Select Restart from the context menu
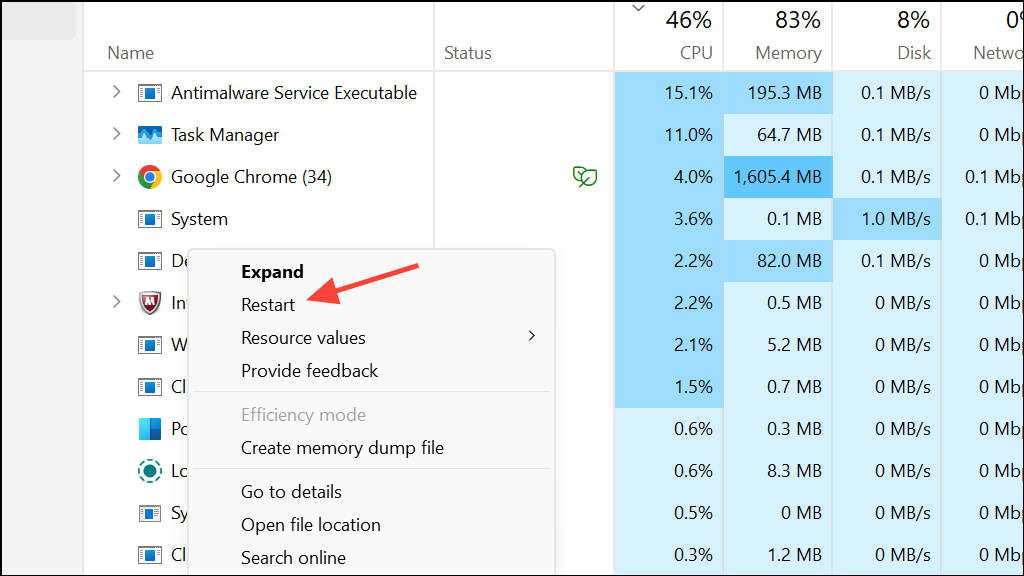This screenshot has width=1024, height=576. pyautogui.click(x=268, y=304)
